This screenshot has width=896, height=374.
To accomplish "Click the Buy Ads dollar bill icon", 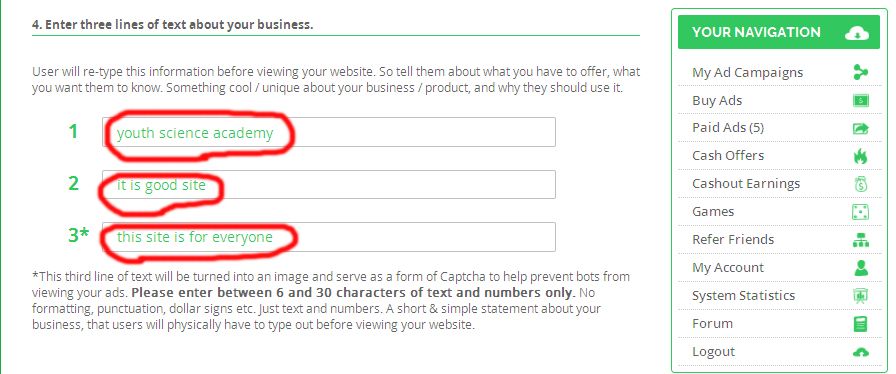I will 860,101.
